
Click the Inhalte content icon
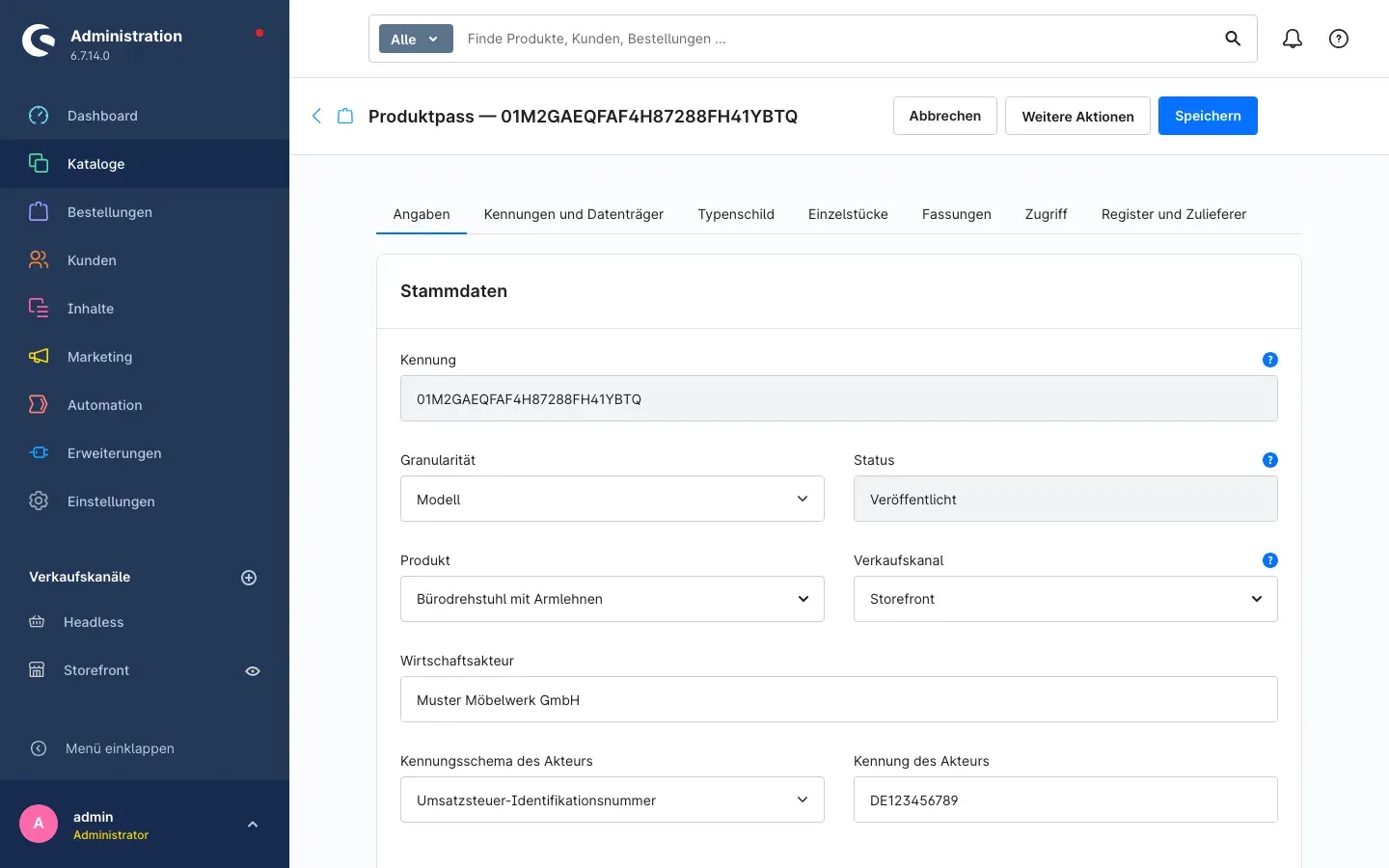[x=39, y=309]
